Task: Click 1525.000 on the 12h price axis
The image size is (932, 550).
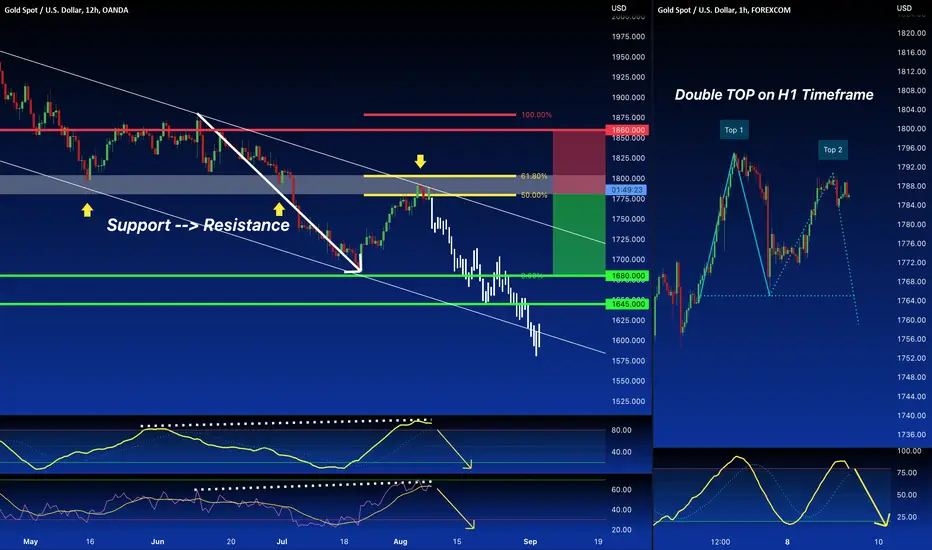Action: [628, 401]
